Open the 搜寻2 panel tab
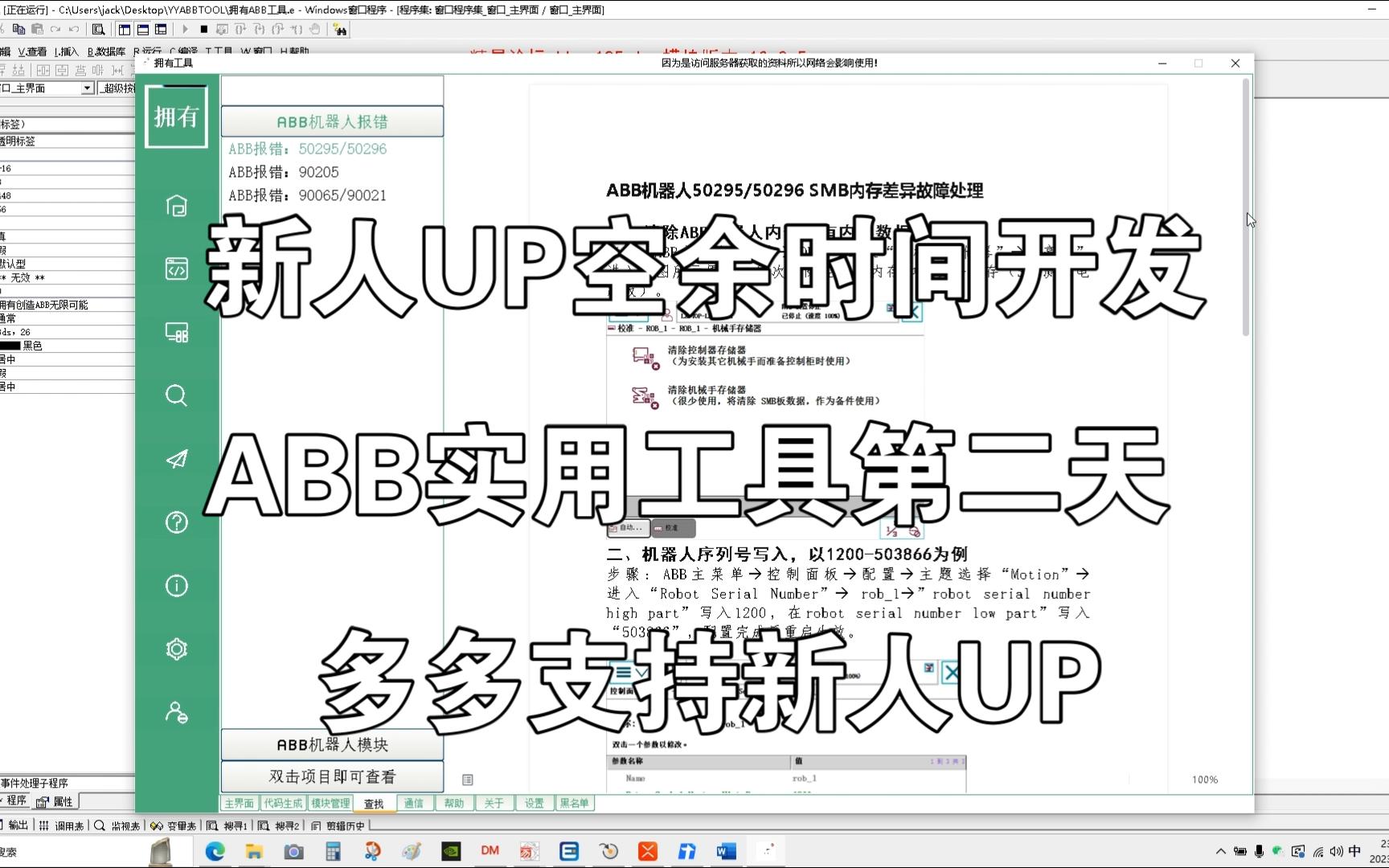 (x=280, y=825)
